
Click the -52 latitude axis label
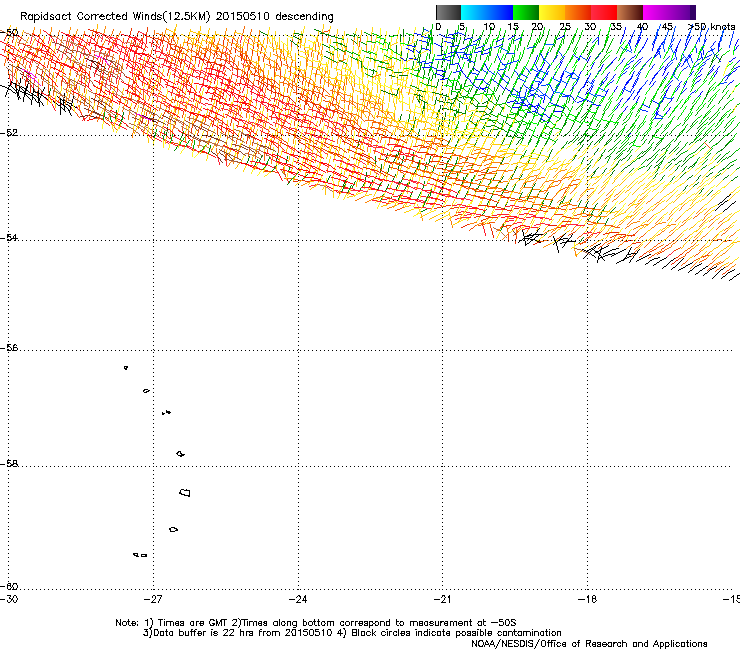click(x=9, y=133)
